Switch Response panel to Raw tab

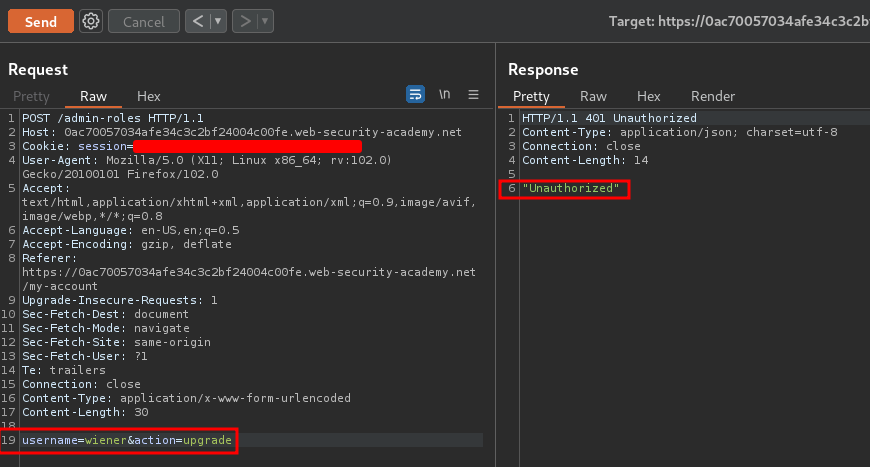coord(593,96)
